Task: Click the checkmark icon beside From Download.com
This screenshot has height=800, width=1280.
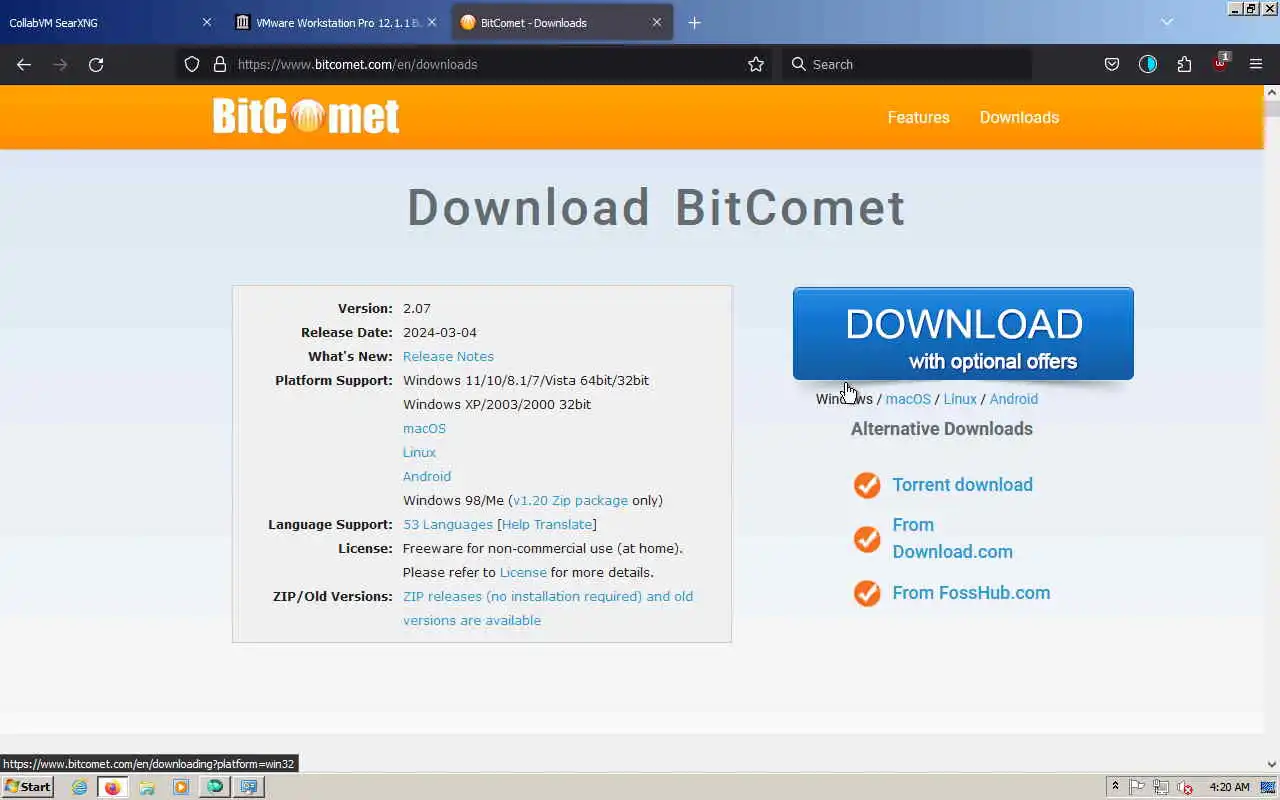Action: [867, 539]
